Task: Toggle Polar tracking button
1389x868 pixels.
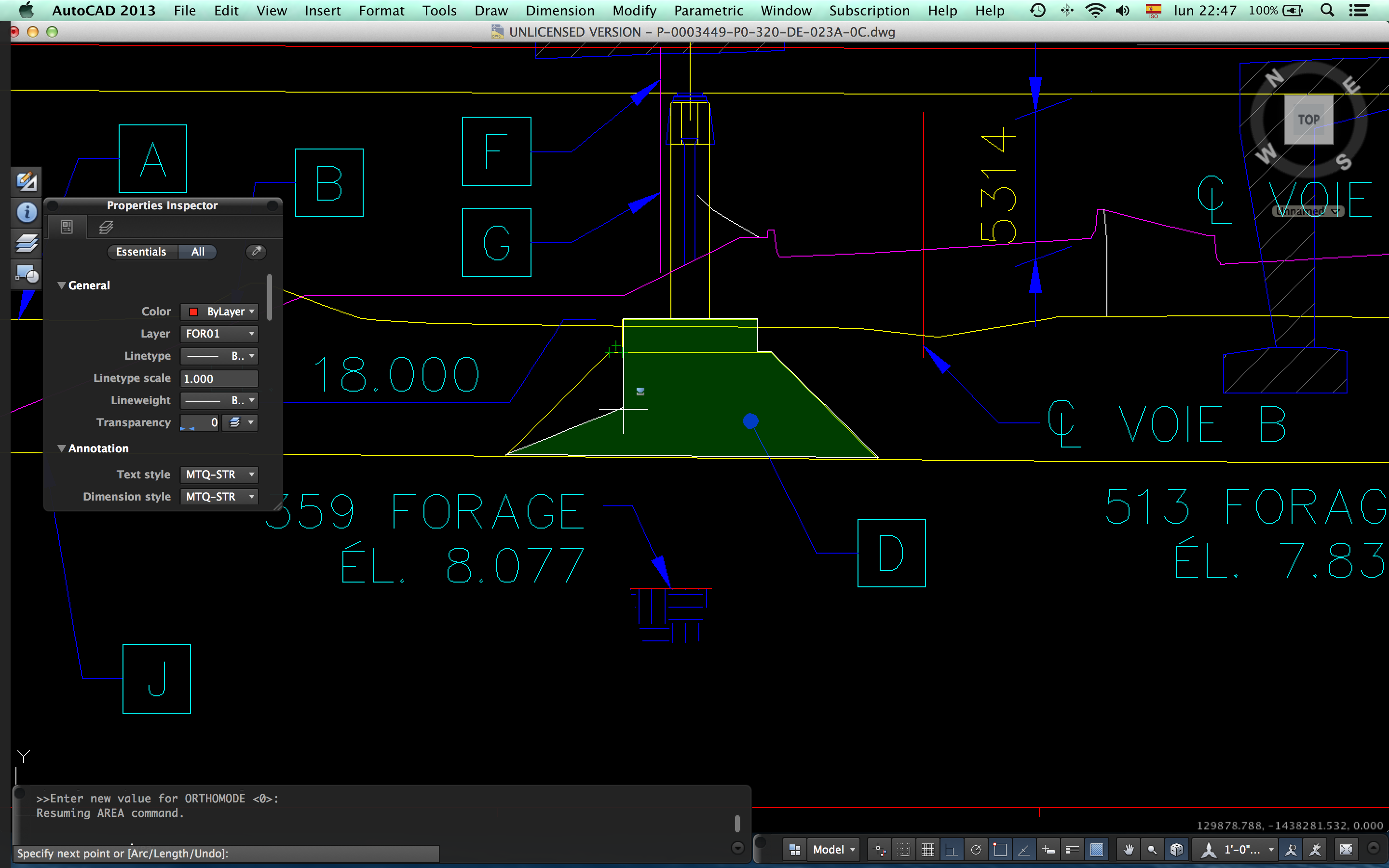Action: [x=975, y=849]
